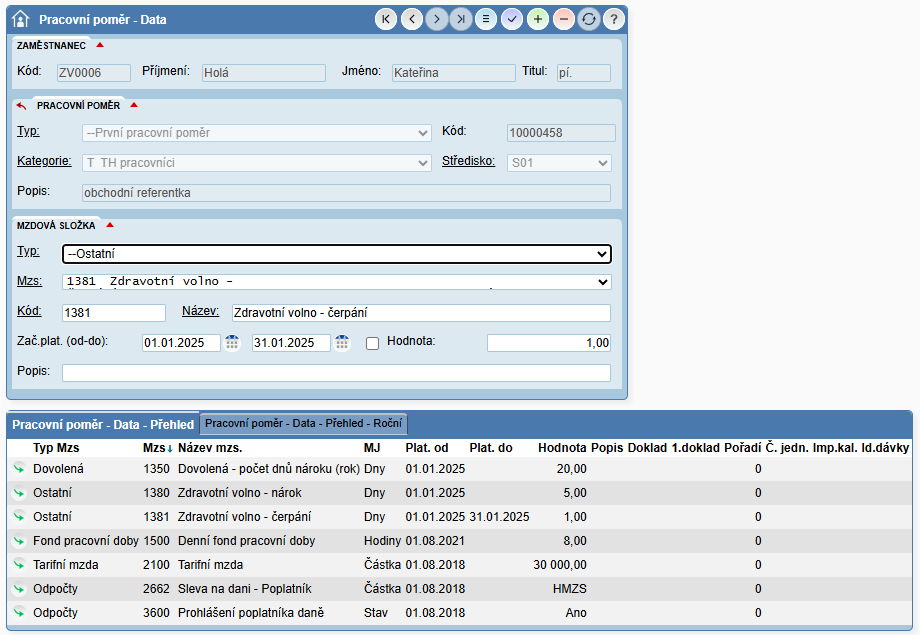Toggle the checkbox next to Hodnota
Screen dimensions: 920x635
[x=373, y=343]
